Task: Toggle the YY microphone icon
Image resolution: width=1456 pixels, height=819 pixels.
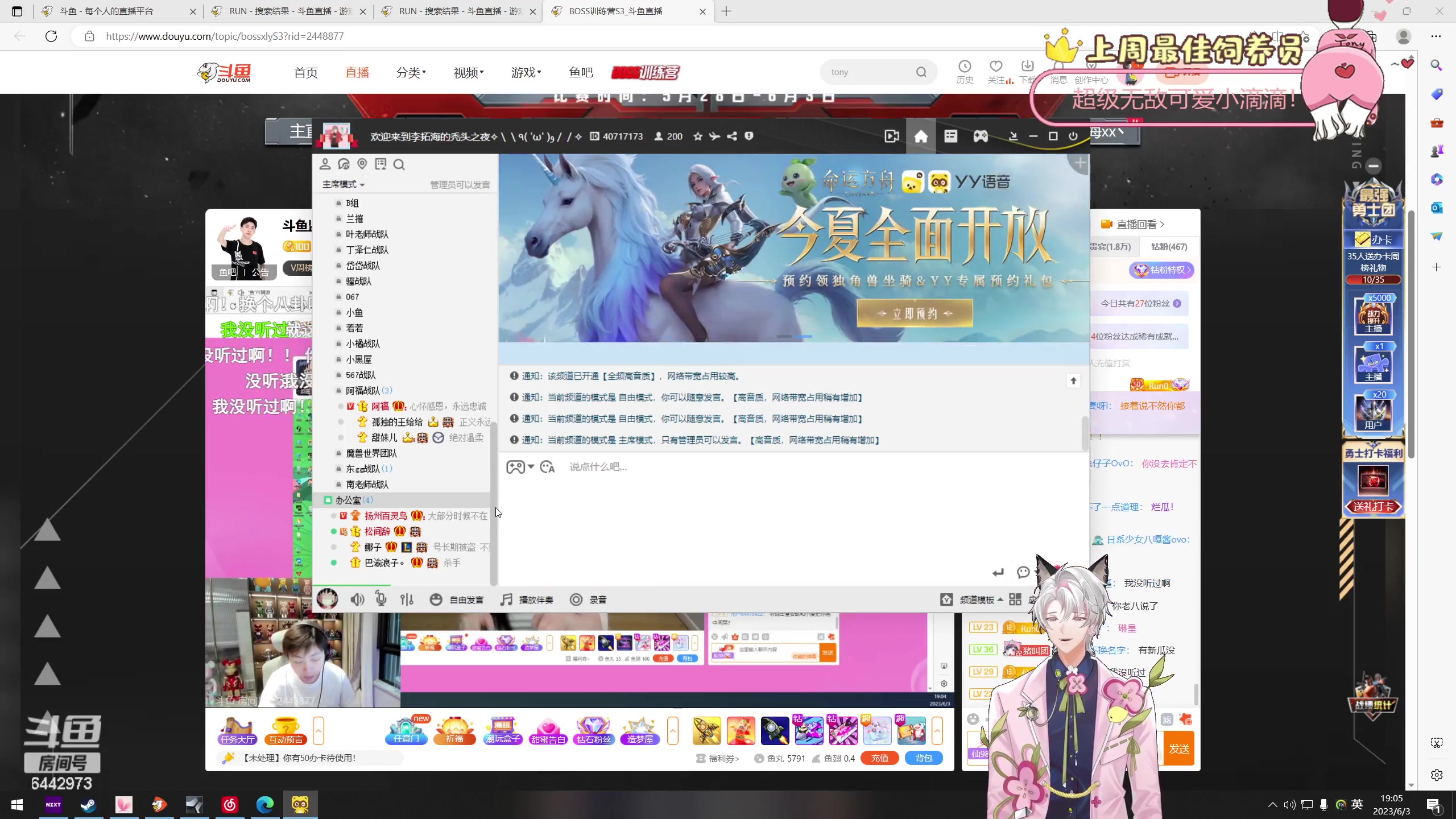Action: (x=381, y=599)
